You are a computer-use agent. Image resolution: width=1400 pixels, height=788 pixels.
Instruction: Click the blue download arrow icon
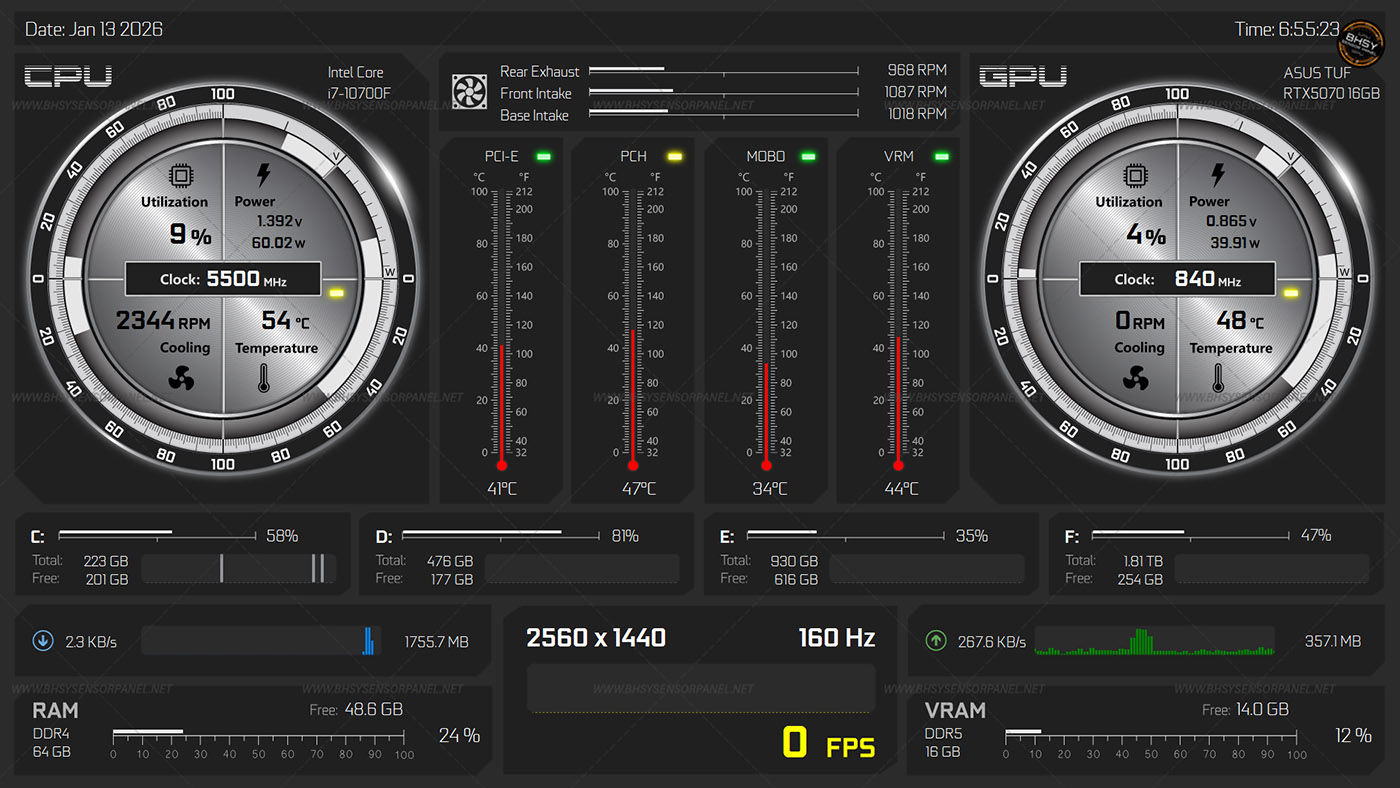[x=43, y=641]
